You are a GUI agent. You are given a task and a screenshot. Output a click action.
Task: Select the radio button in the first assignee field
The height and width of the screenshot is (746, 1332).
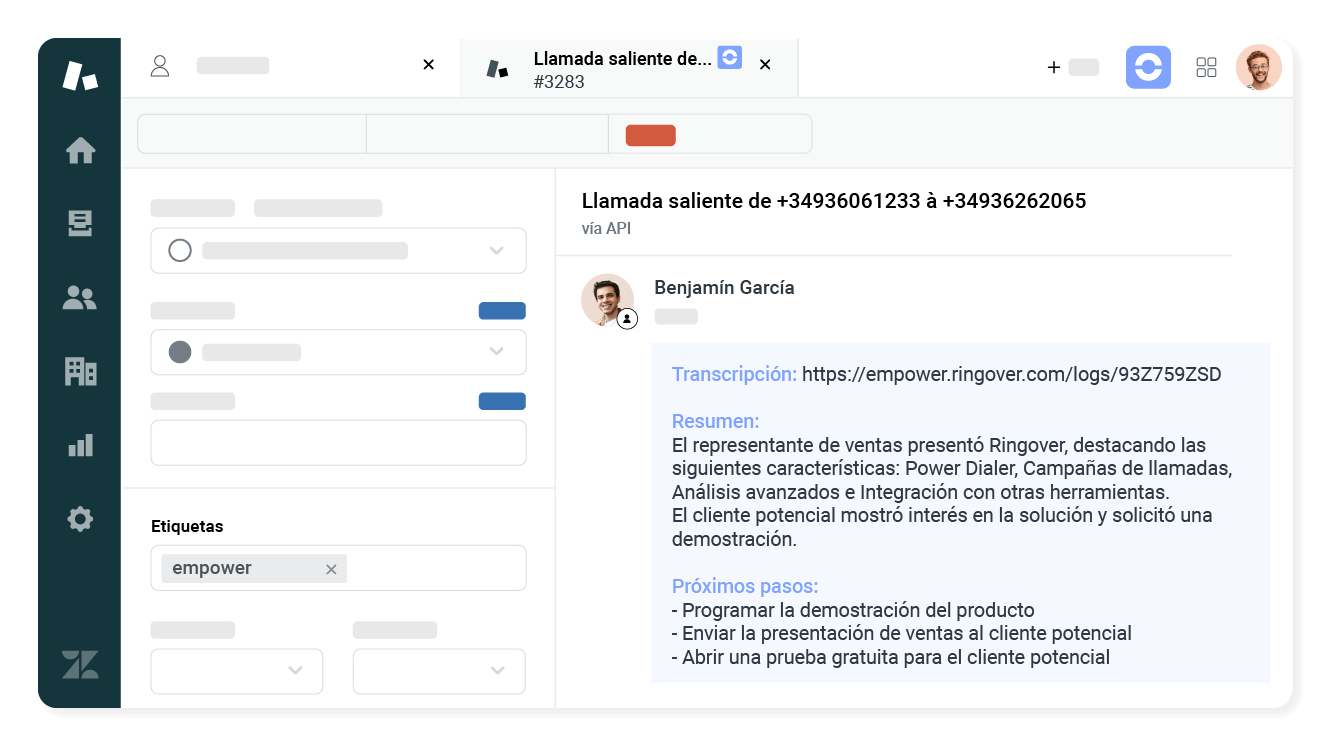[180, 250]
